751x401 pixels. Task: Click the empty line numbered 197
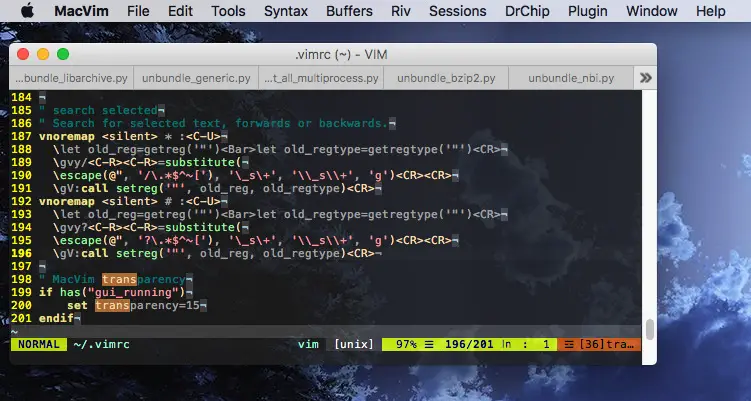pyautogui.click(x=325, y=266)
